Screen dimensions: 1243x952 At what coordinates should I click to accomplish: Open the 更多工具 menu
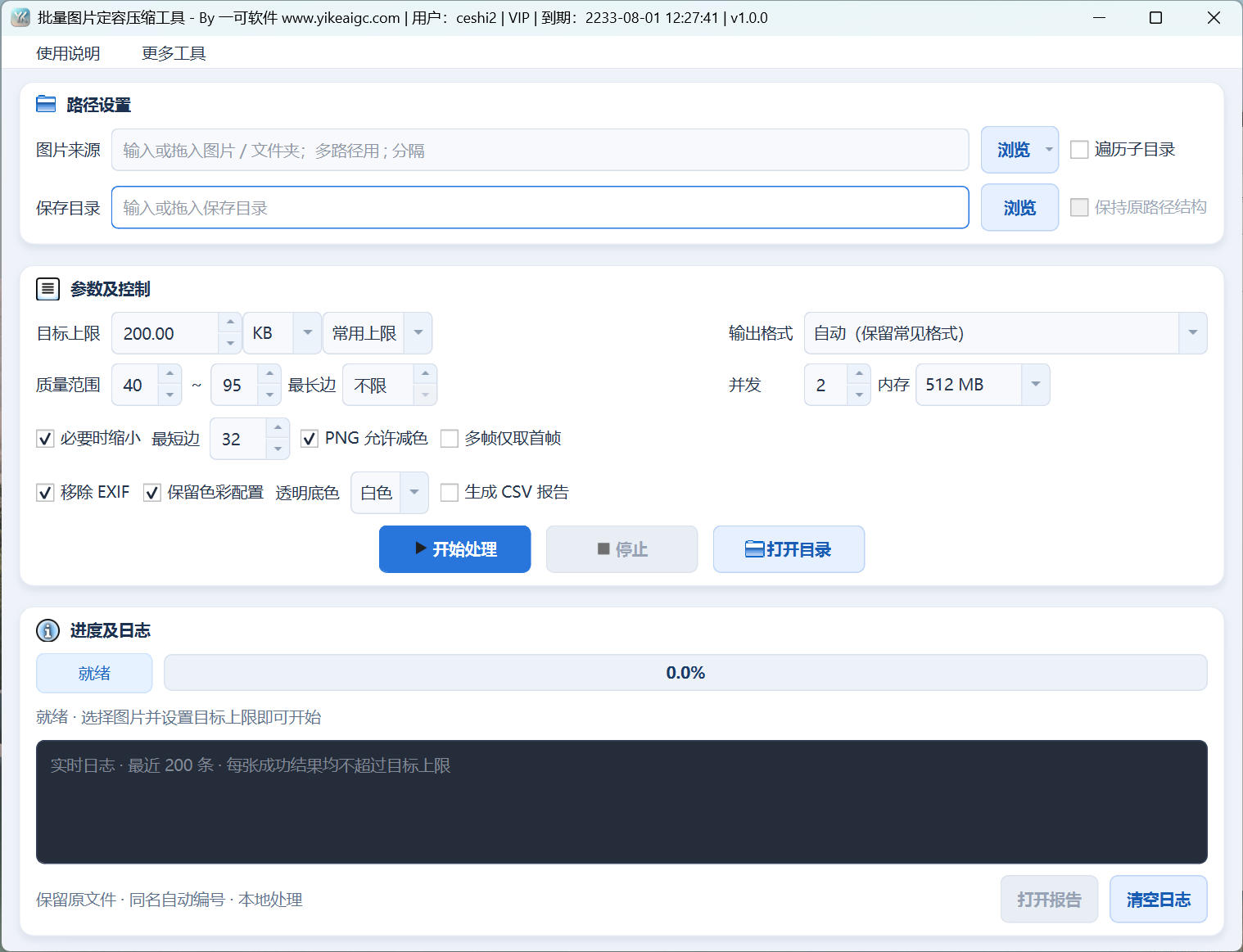tap(174, 53)
